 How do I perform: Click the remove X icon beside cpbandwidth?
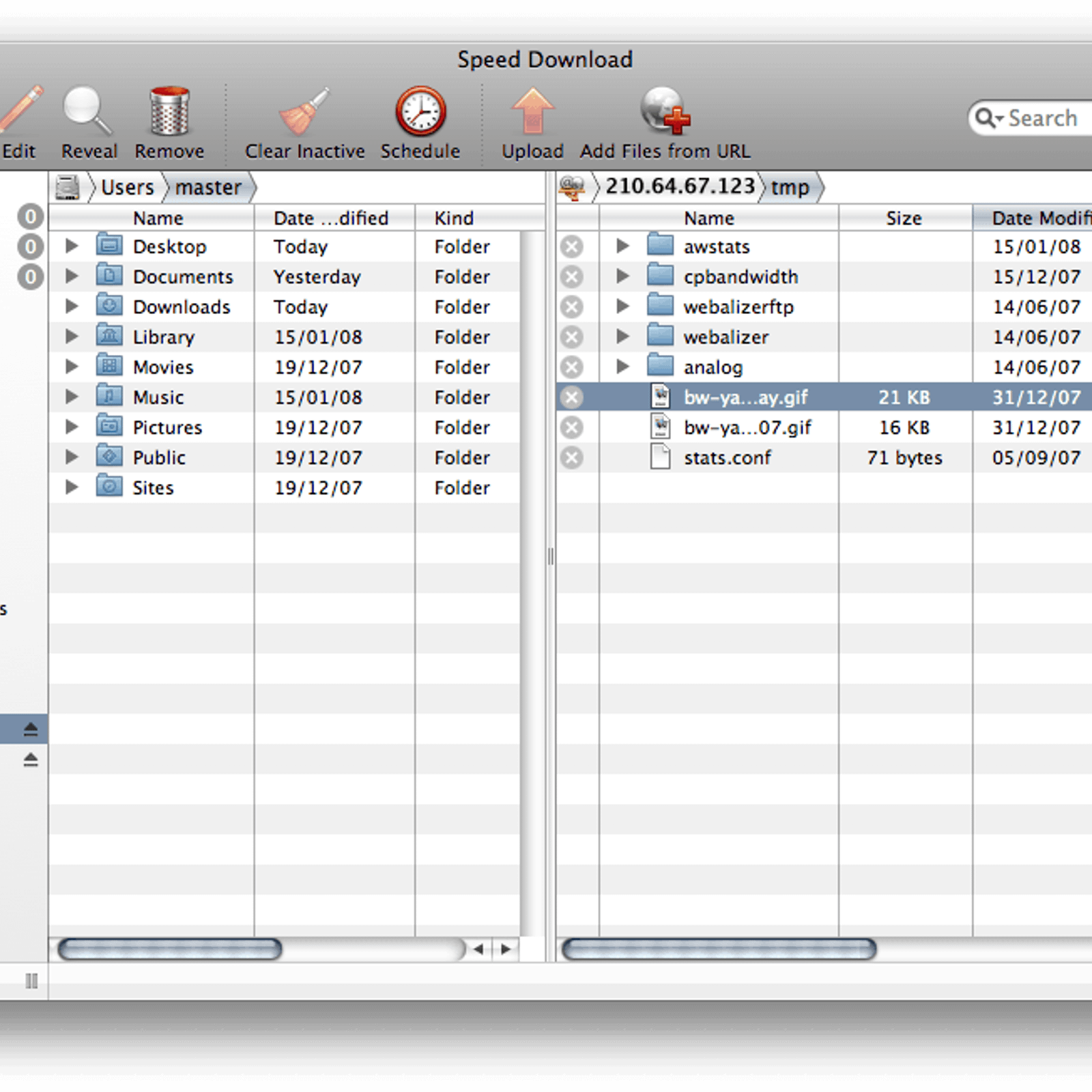572,276
